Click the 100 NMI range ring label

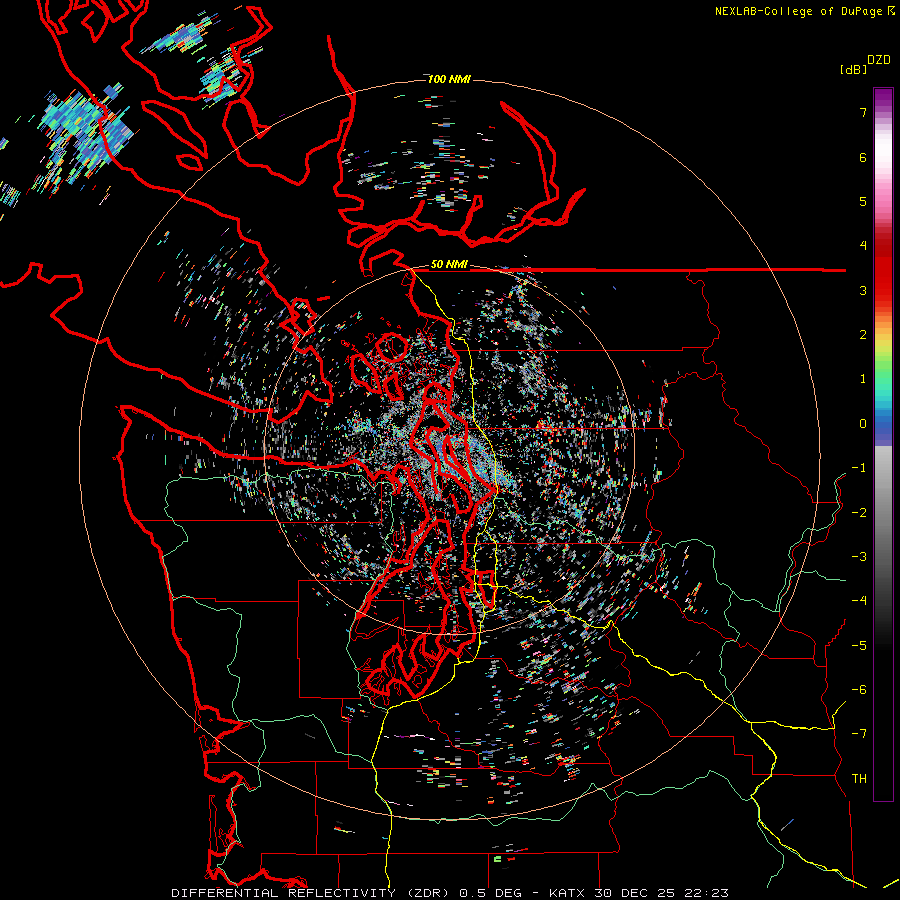click(449, 79)
